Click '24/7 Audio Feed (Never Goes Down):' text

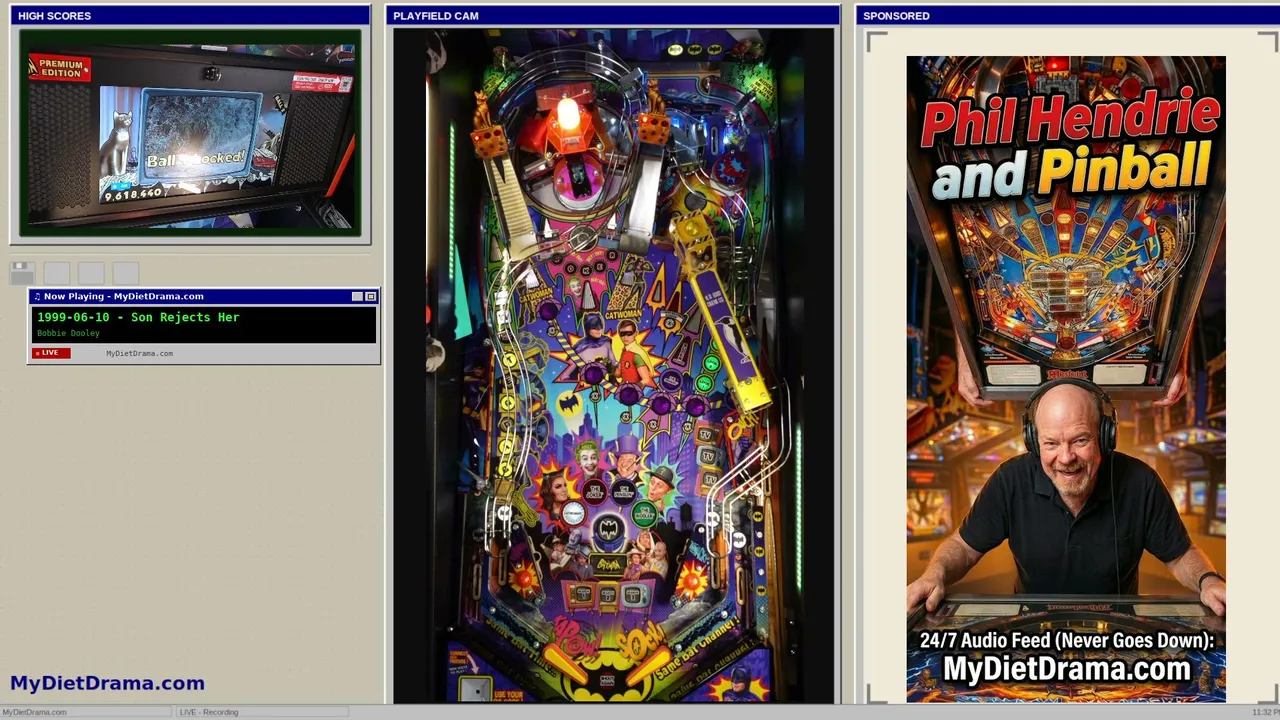click(x=1067, y=641)
